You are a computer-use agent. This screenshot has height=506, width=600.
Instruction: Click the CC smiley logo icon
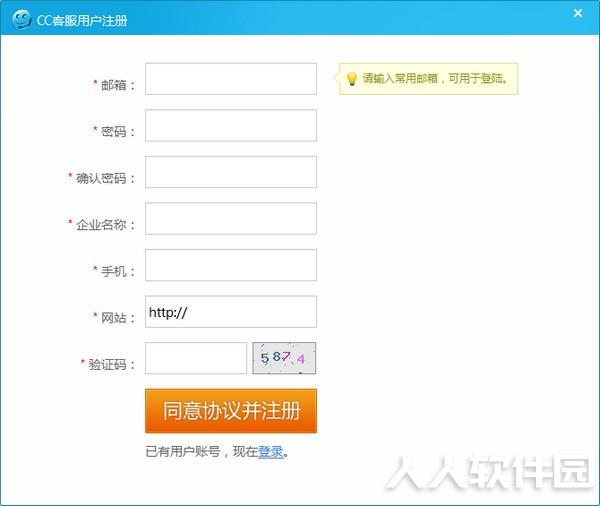[x=21, y=19]
